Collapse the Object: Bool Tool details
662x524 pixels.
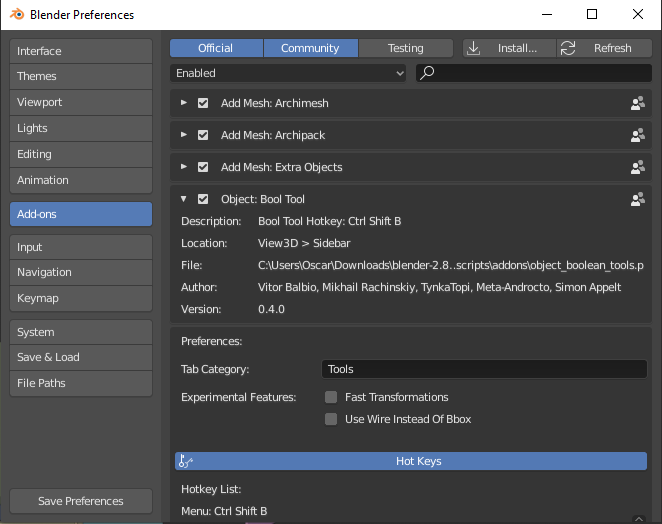[x=184, y=199]
